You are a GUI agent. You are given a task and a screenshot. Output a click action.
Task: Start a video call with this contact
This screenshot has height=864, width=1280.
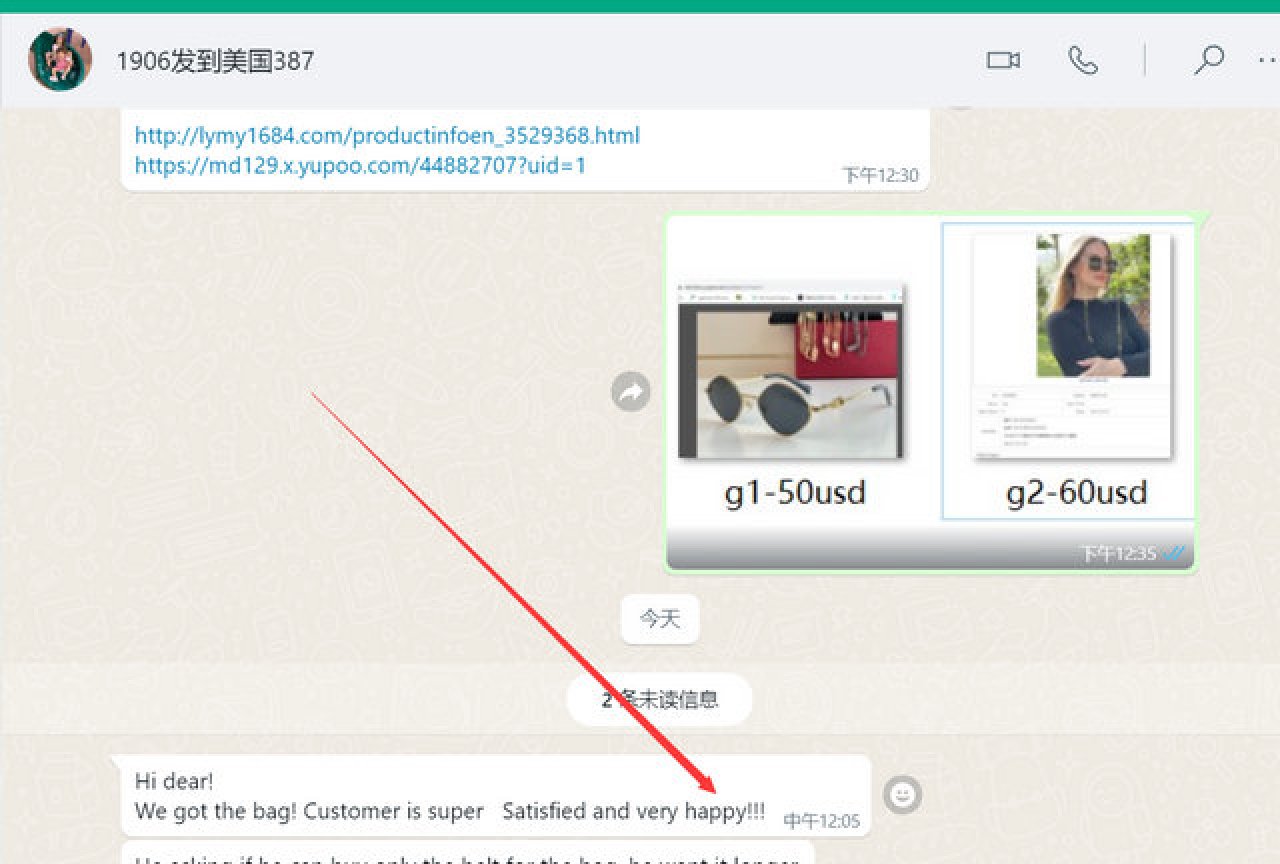(x=1002, y=61)
